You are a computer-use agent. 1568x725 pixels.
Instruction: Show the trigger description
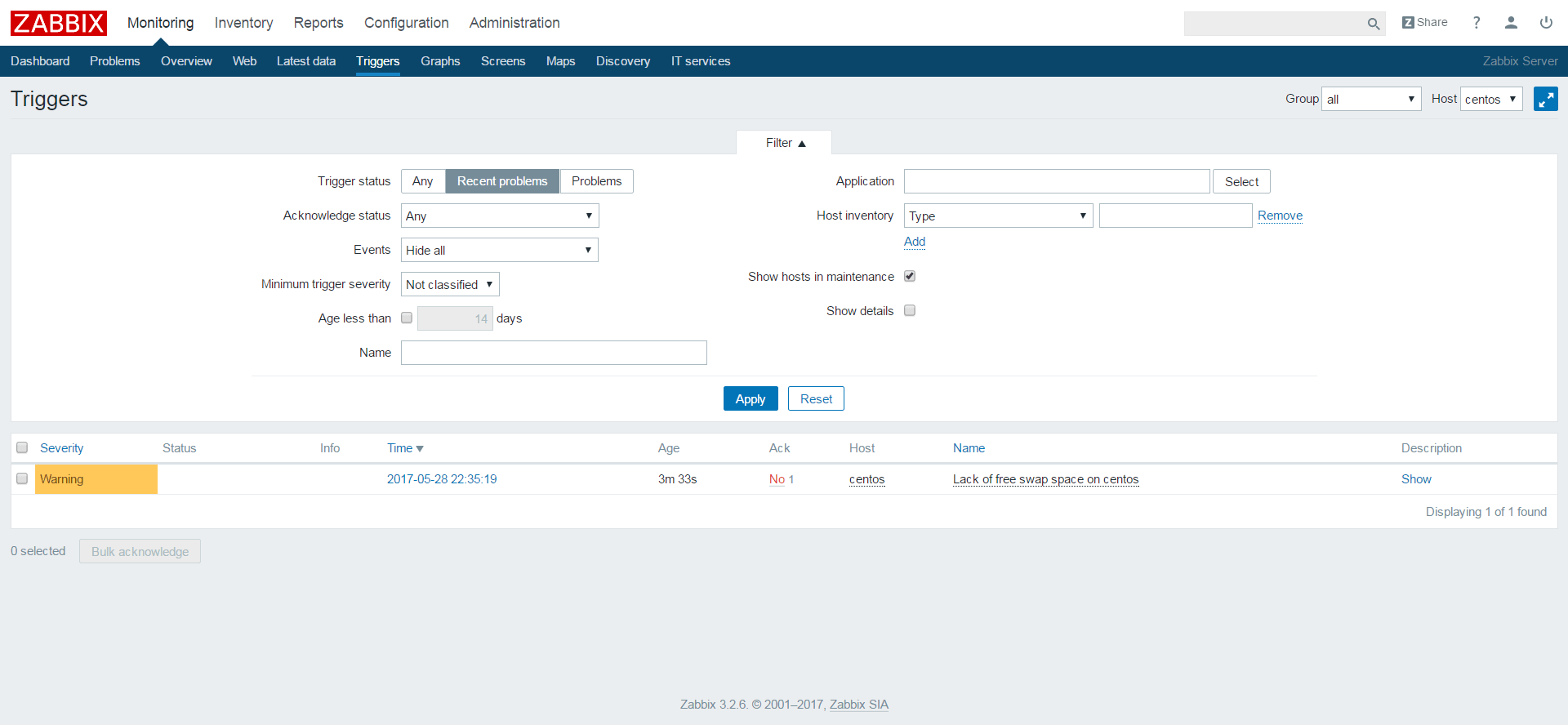click(1416, 479)
